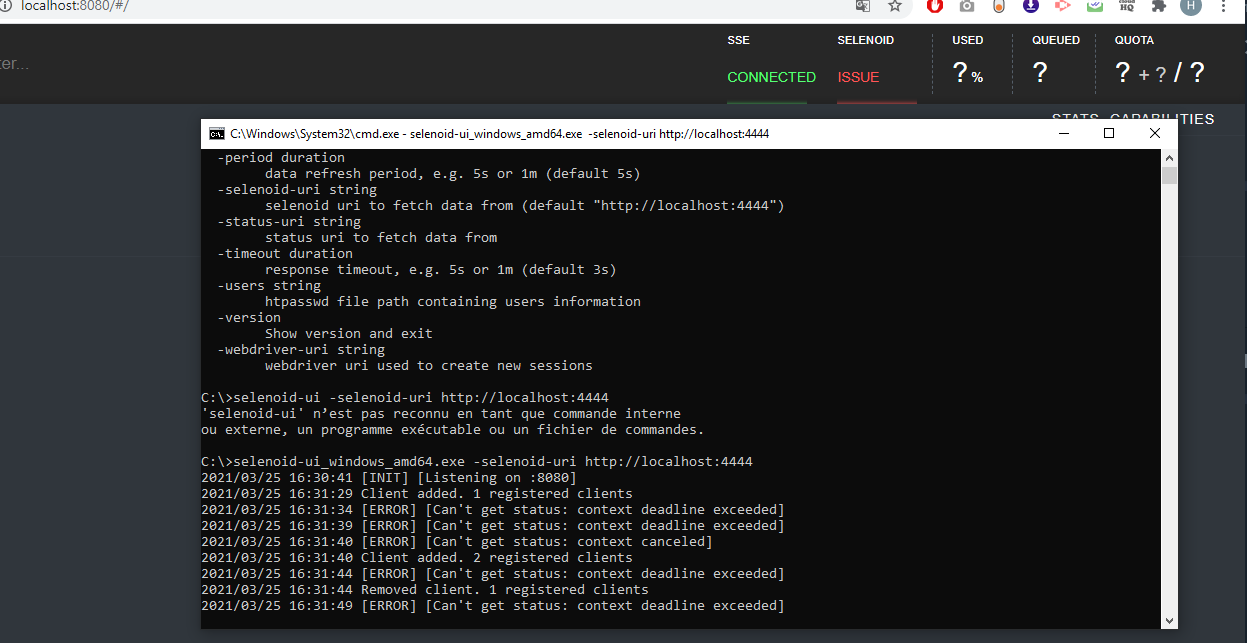Open the red ad-blocker hand extension
1247x643 pixels.
click(935, 6)
